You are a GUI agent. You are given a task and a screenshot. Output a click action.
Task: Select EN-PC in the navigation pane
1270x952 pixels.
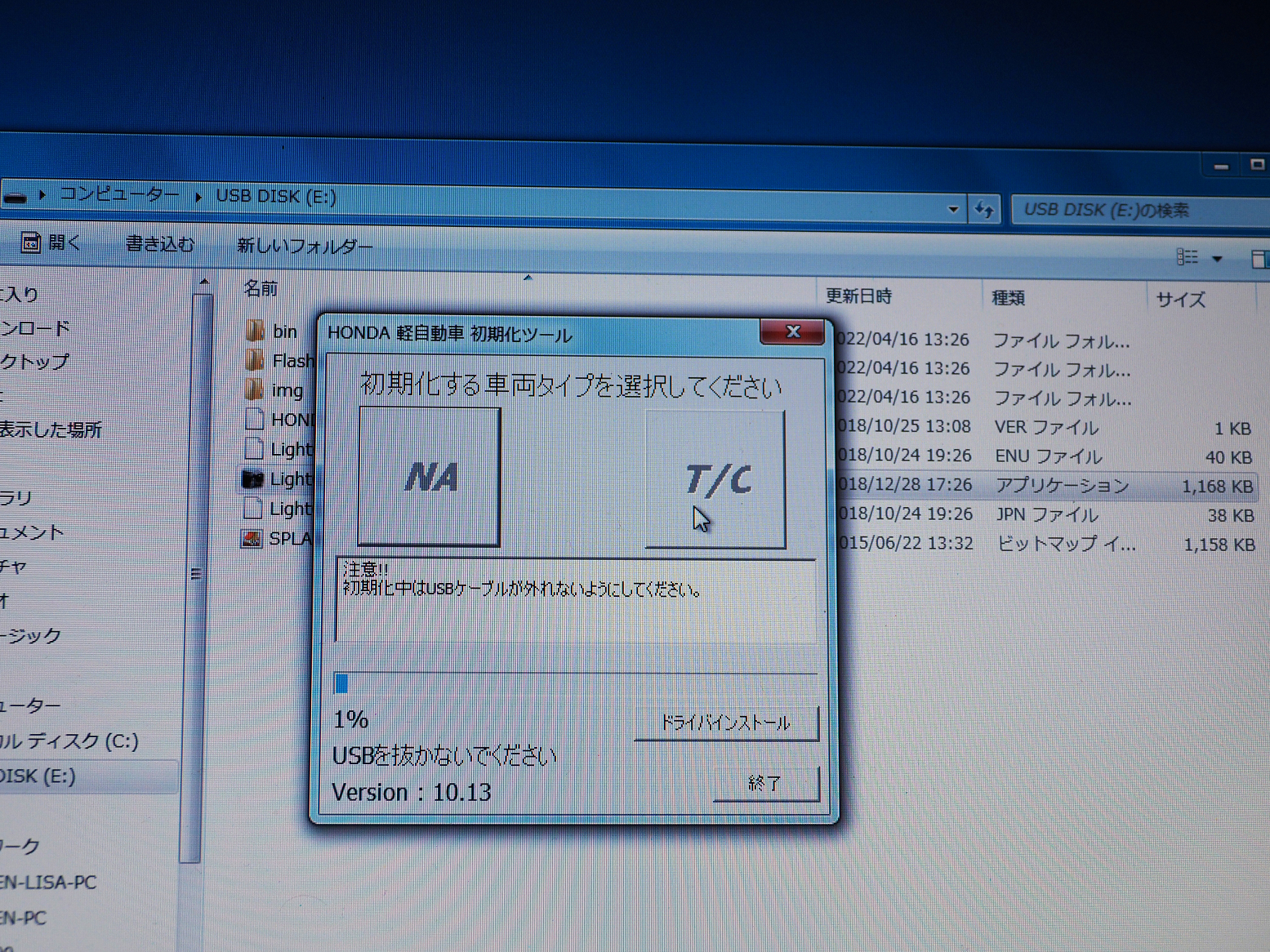[x=23, y=918]
